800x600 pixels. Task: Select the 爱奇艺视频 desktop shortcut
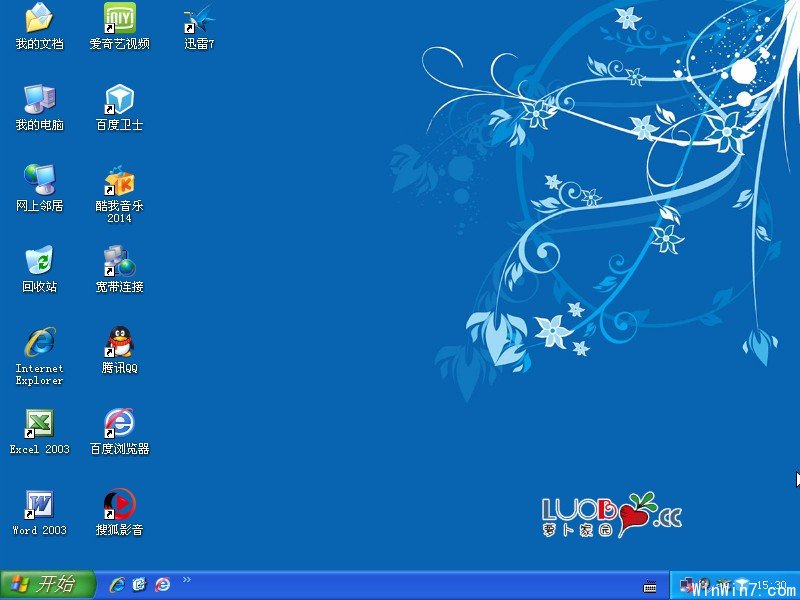(120, 19)
